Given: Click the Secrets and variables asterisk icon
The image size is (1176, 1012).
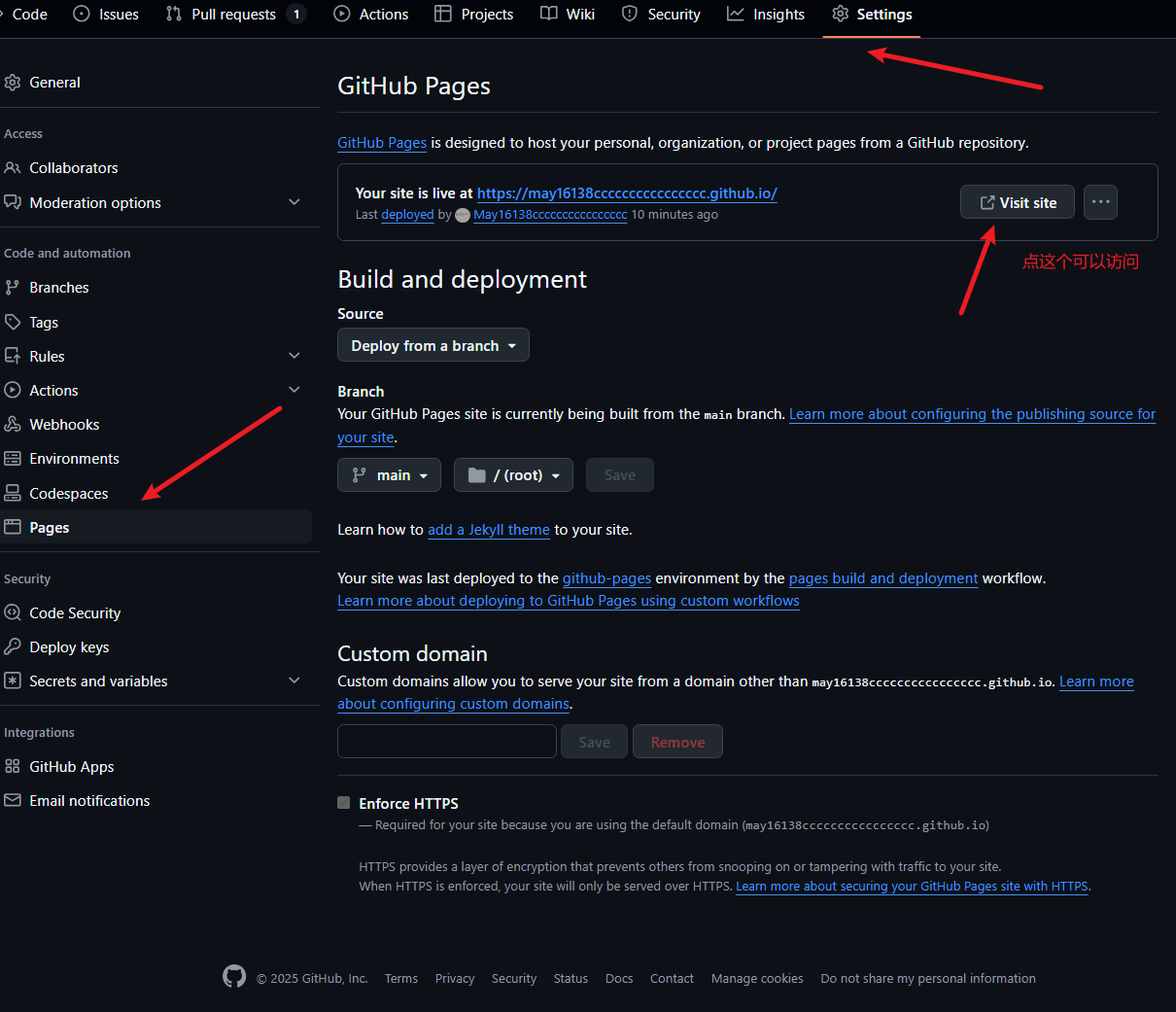Looking at the screenshot, I should [13, 680].
